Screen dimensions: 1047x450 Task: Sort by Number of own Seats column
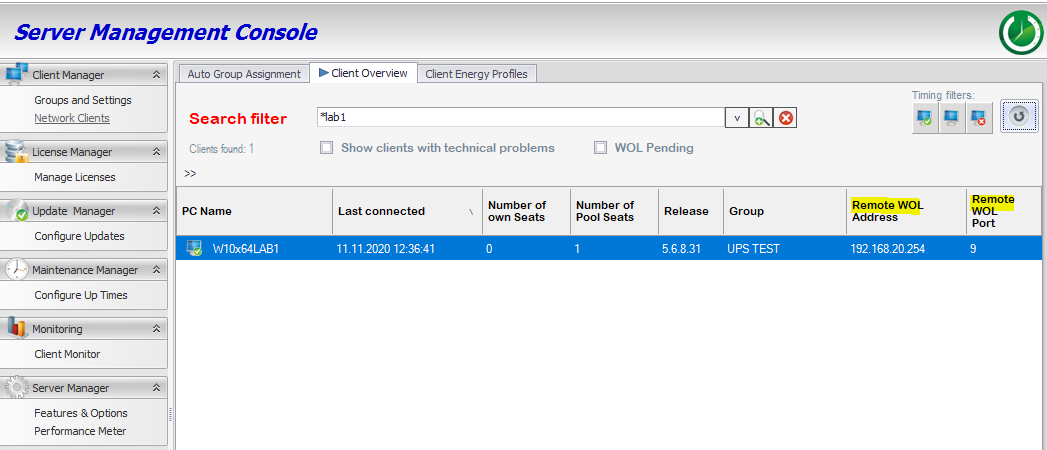pyautogui.click(x=526, y=211)
